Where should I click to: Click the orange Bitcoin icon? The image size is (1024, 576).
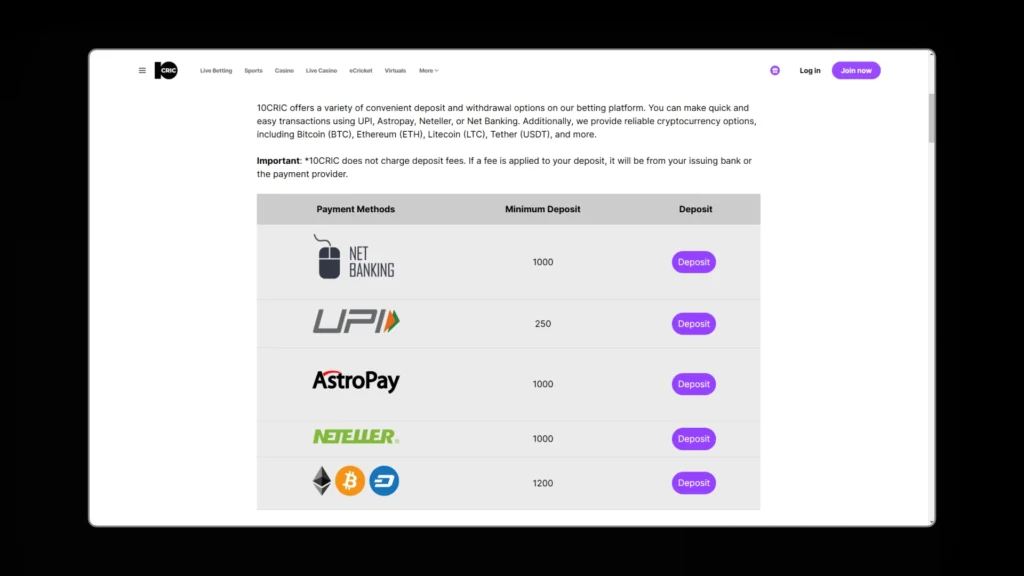pyautogui.click(x=350, y=481)
